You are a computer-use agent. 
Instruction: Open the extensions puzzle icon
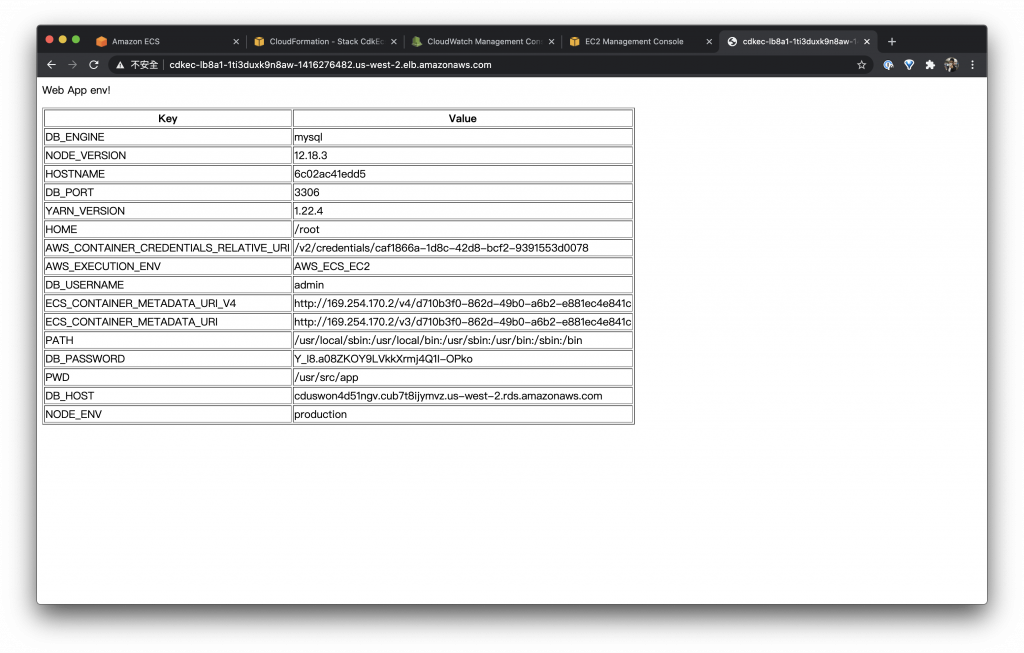(x=930, y=65)
